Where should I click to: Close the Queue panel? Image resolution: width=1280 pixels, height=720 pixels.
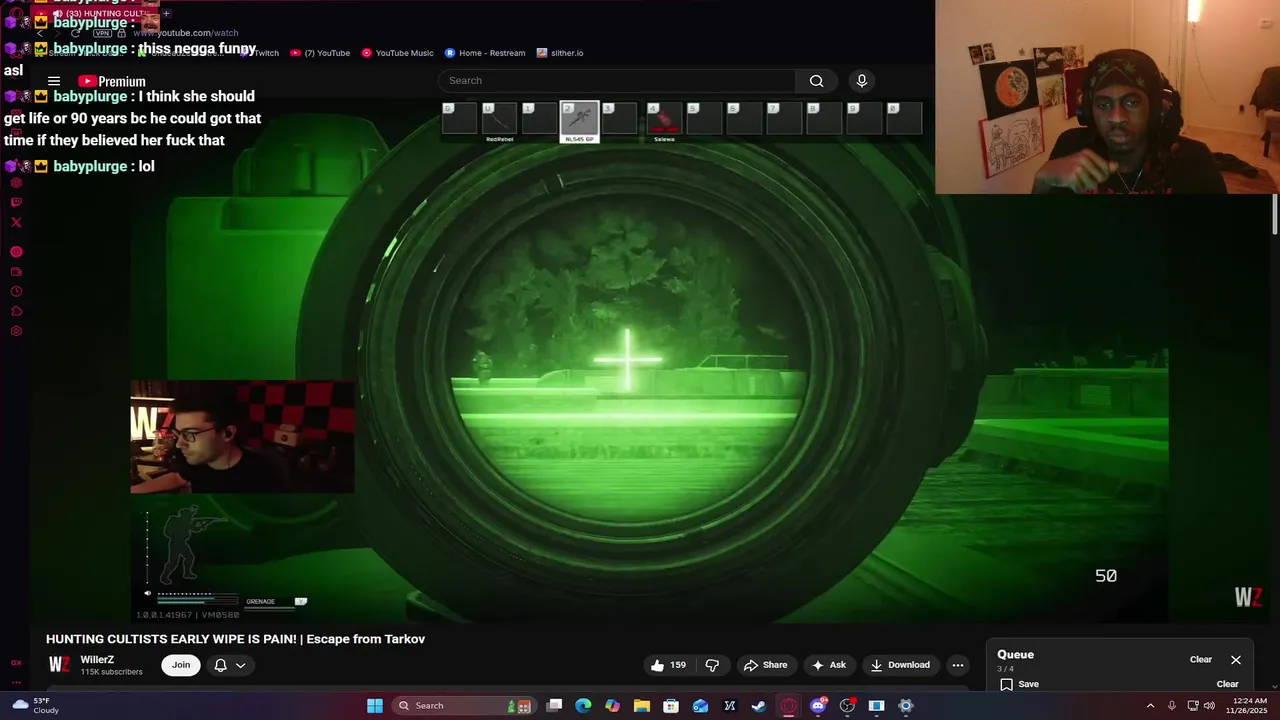1236,660
